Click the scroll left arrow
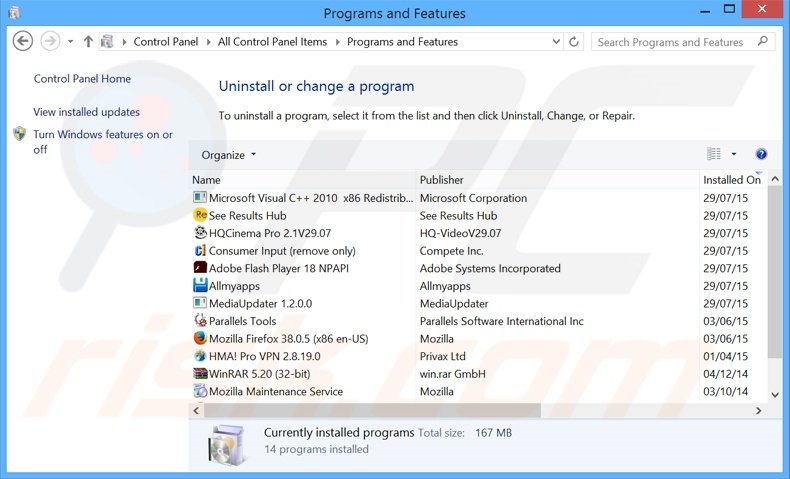 point(196,411)
